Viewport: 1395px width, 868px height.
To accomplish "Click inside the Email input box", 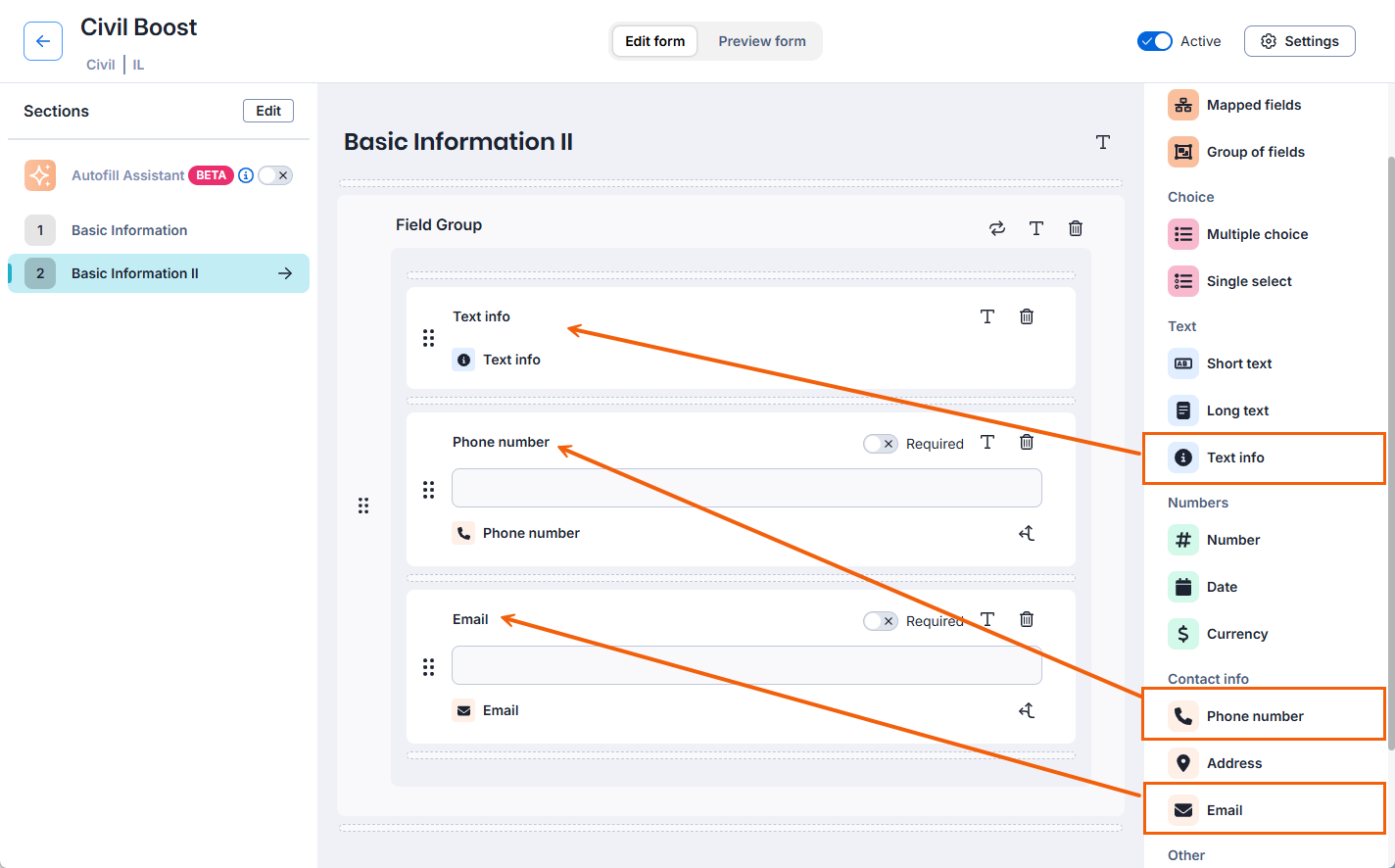I will coord(746,665).
